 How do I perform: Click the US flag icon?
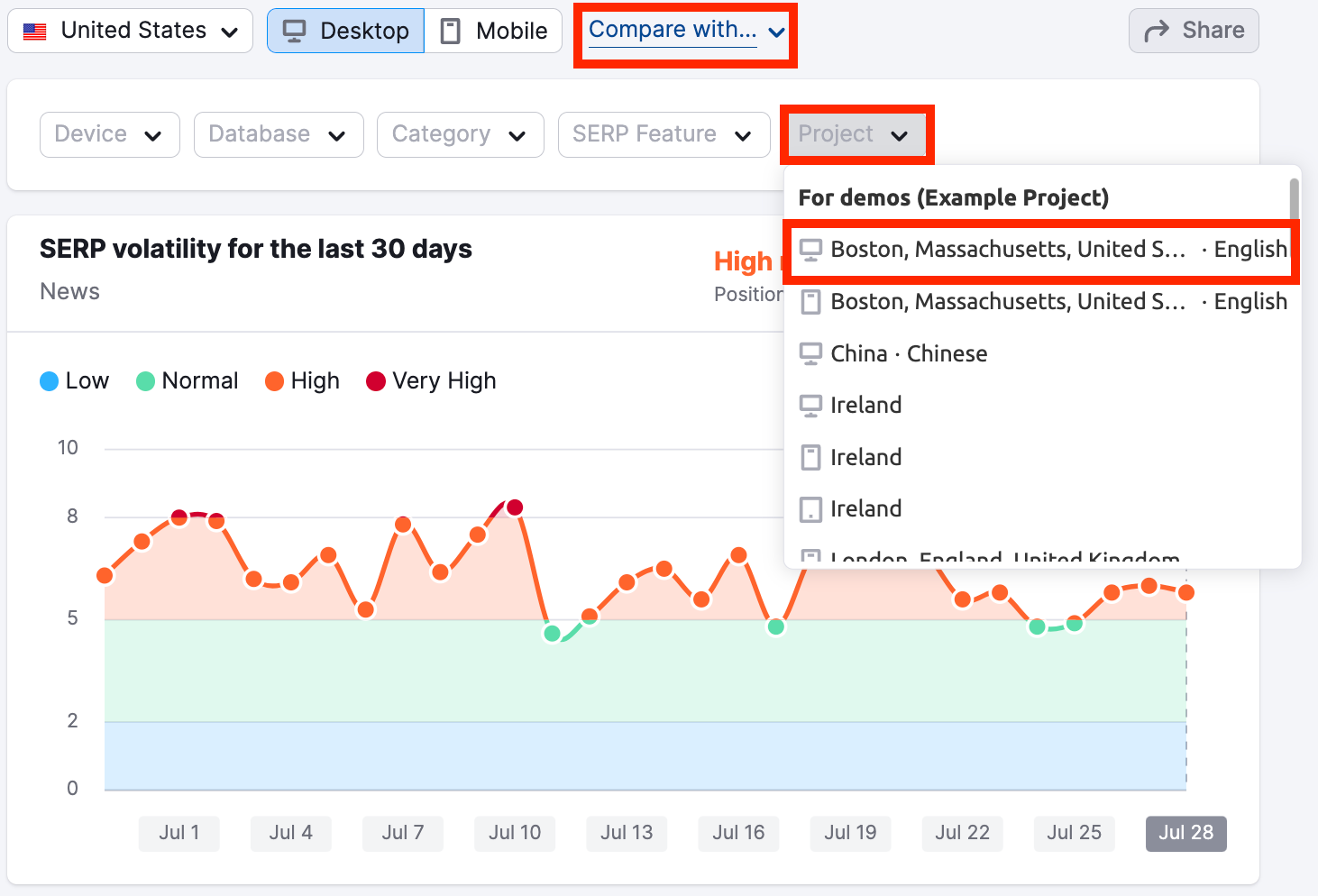[35, 32]
